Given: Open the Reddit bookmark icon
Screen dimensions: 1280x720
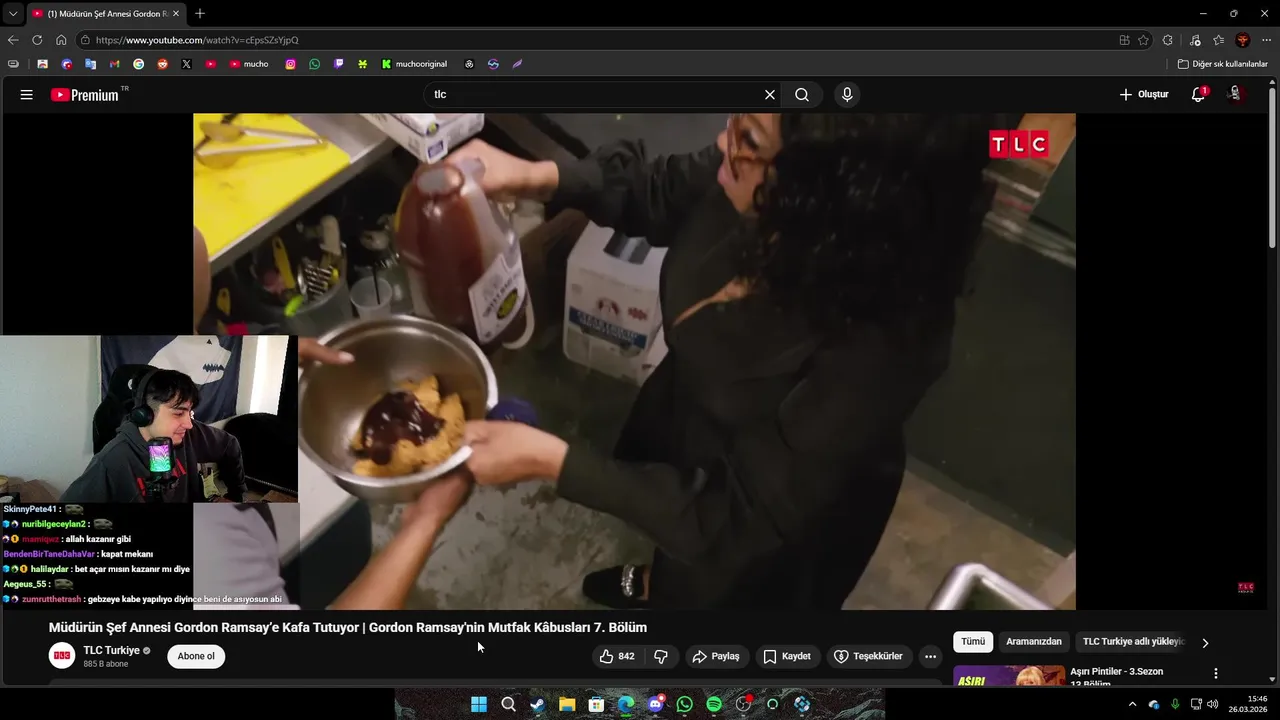Looking at the screenshot, I should pos(162,64).
